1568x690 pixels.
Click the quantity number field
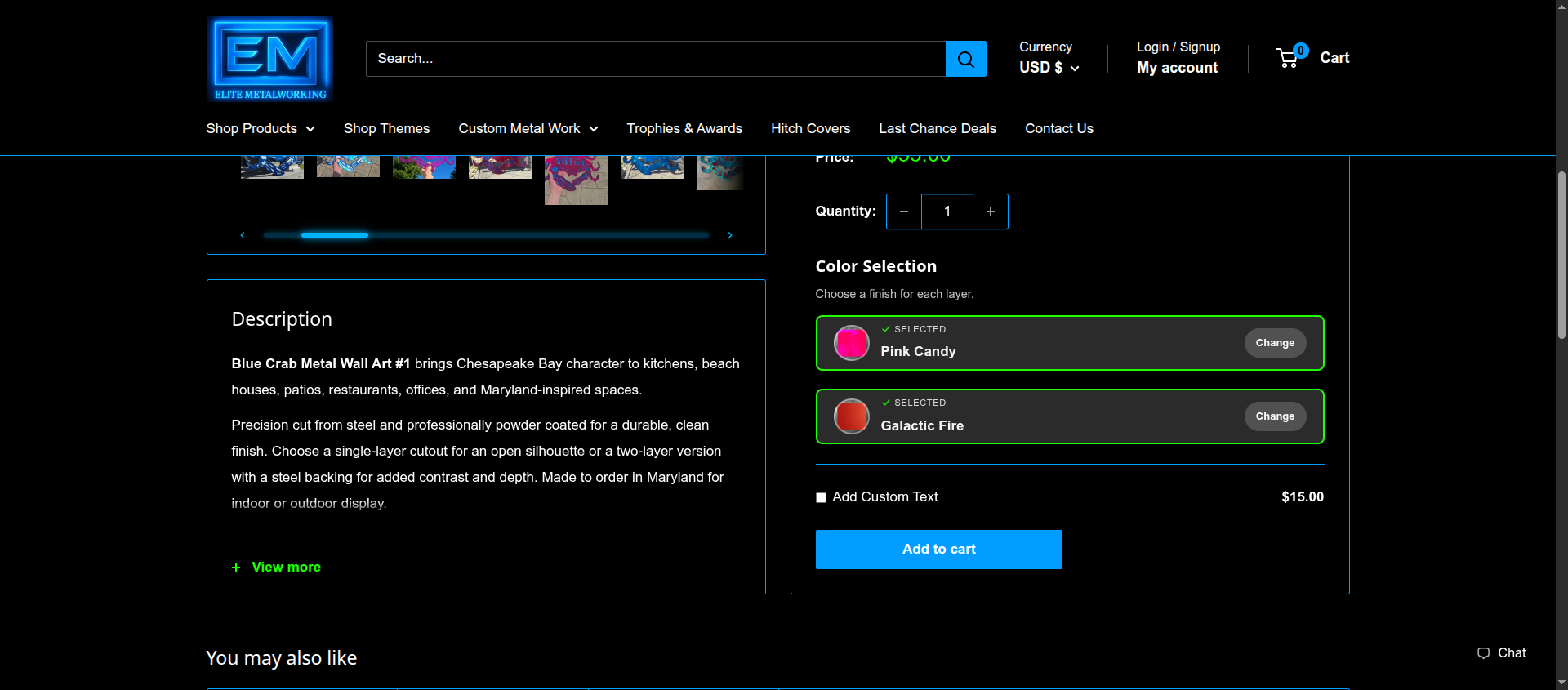point(947,211)
